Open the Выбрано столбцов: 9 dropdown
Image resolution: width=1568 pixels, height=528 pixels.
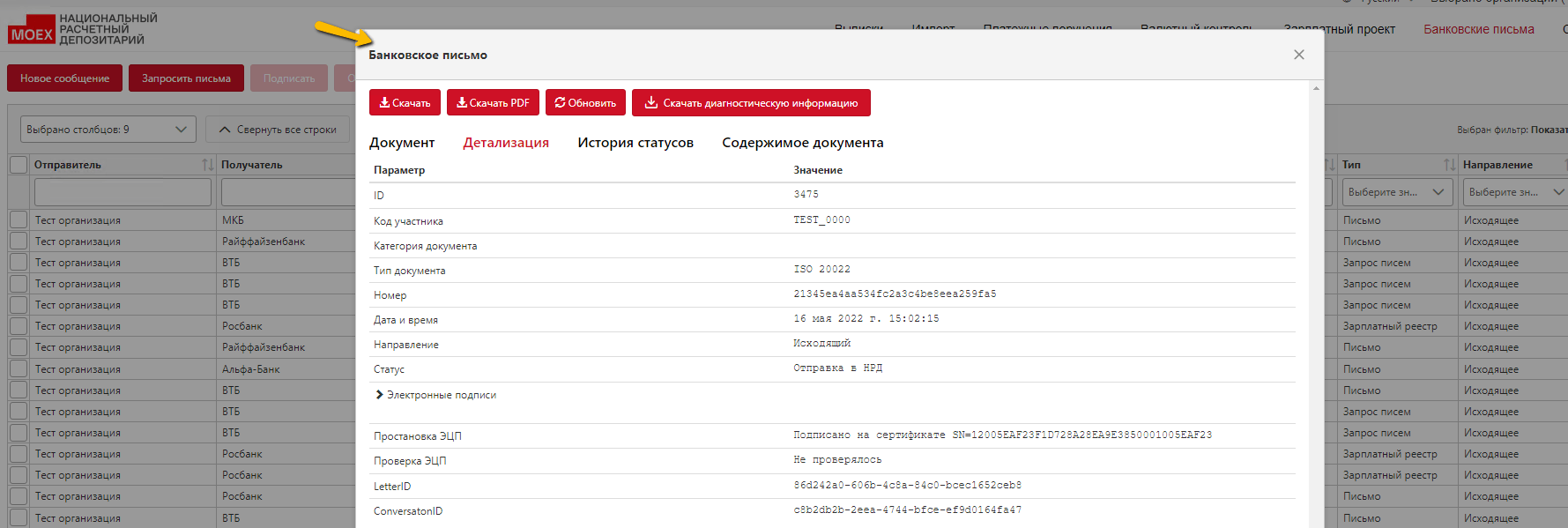click(108, 130)
